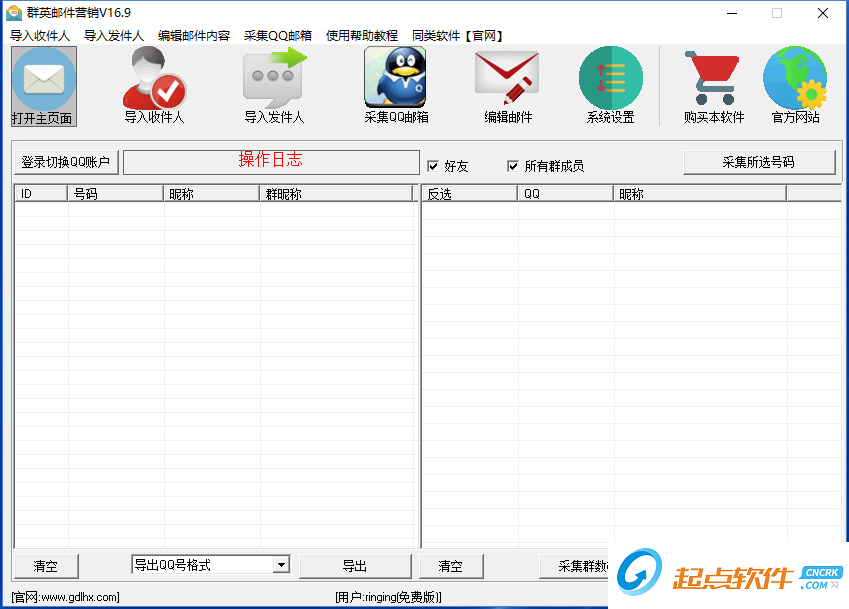Expand the export format combo box arrow

pos(283,565)
